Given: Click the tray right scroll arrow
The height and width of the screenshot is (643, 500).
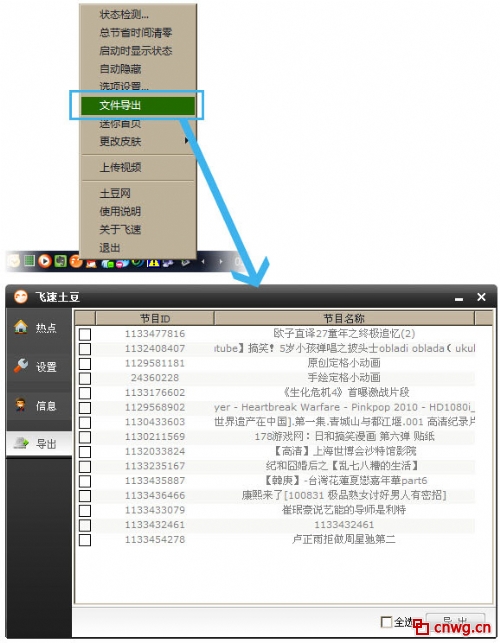Looking at the screenshot, I should pos(221,261).
